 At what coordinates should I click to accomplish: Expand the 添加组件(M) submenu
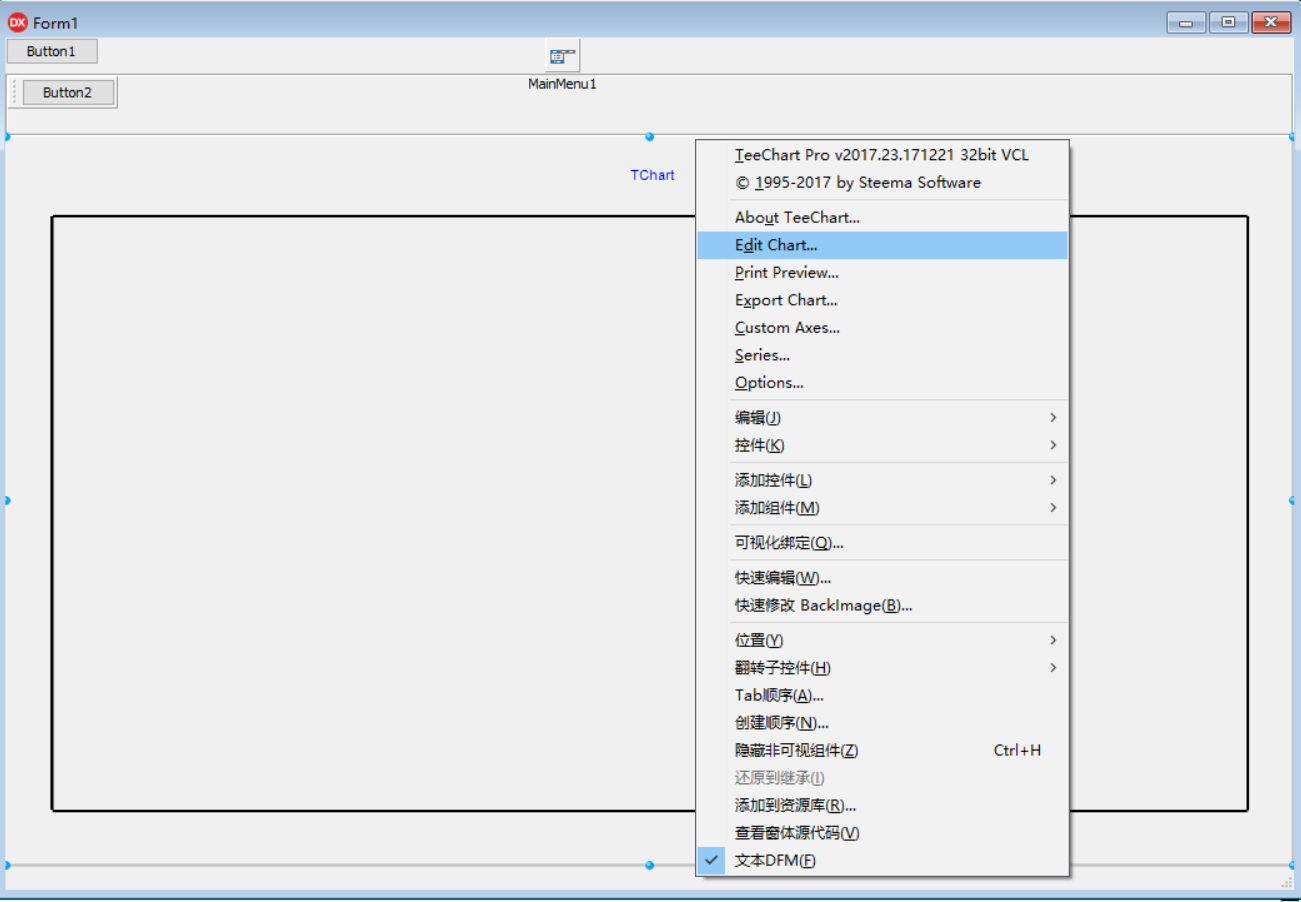[882, 508]
